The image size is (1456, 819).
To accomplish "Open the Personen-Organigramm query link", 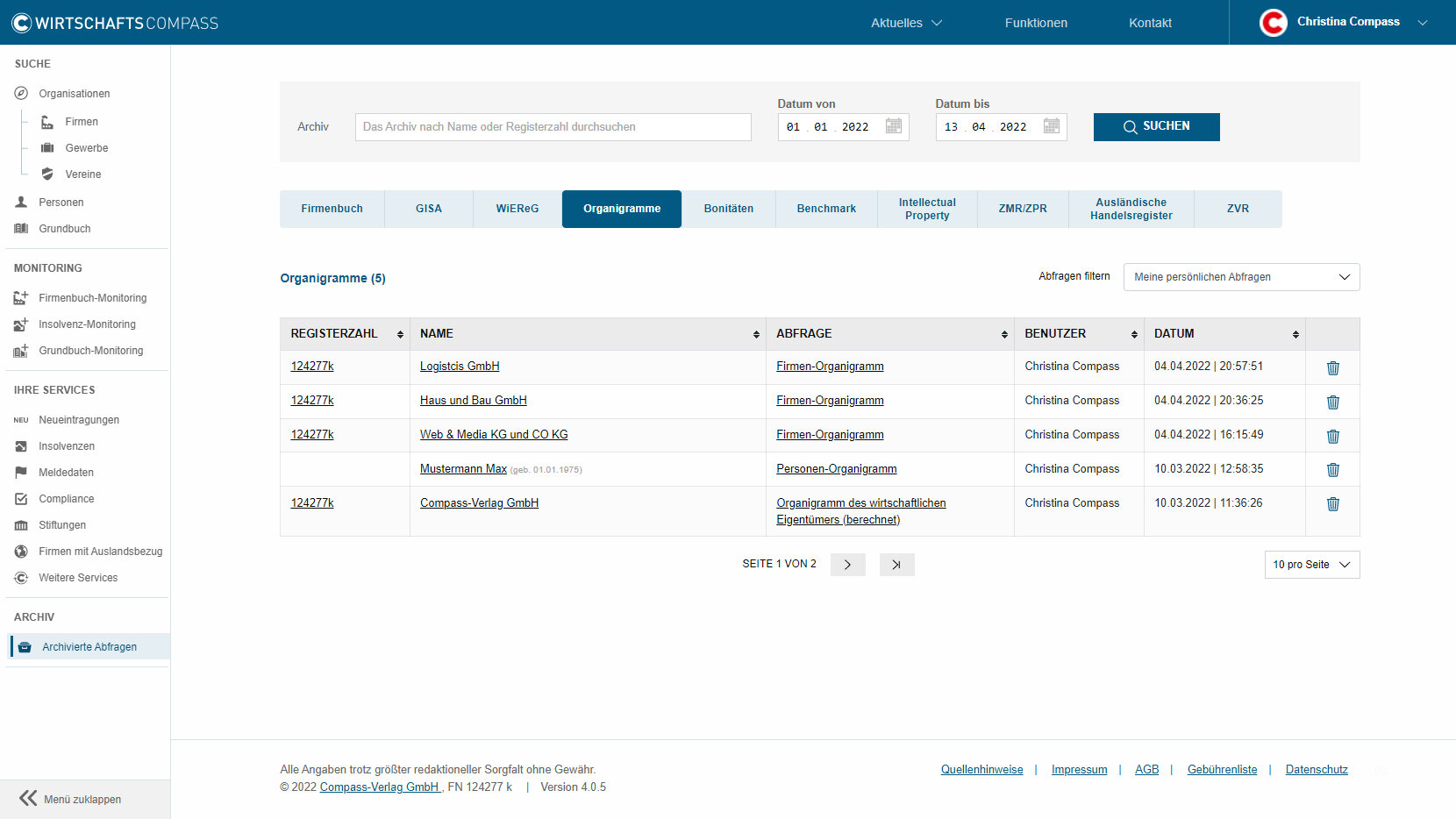I will click(x=836, y=469).
